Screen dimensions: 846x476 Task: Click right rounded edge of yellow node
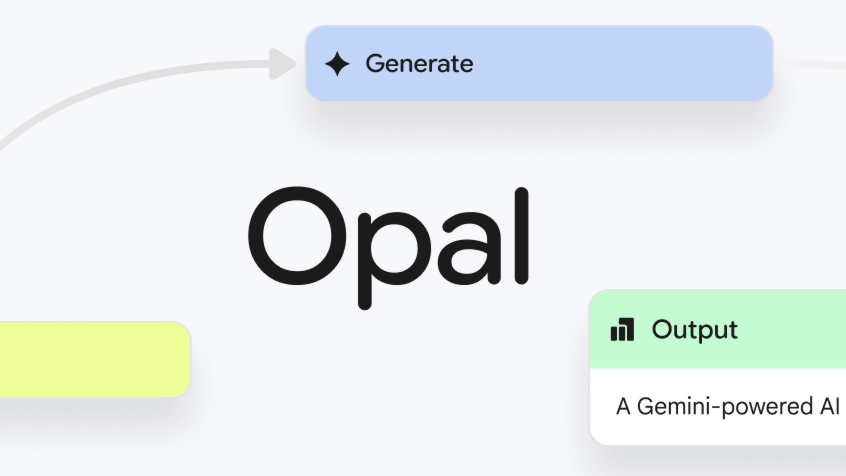188,360
